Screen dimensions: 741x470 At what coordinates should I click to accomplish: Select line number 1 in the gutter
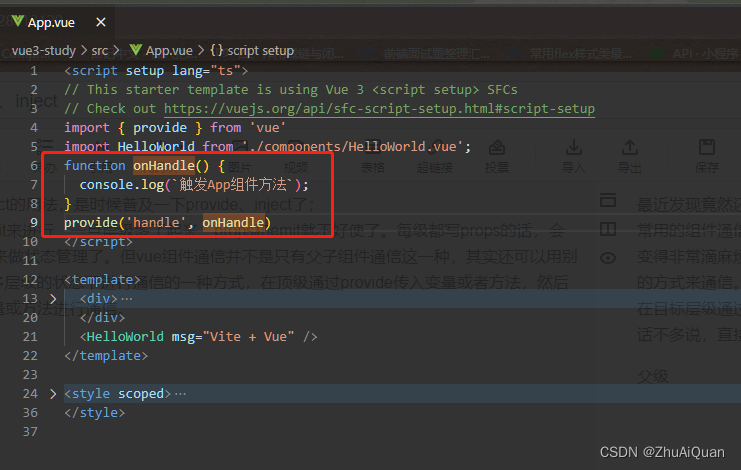tap(34, 71)
